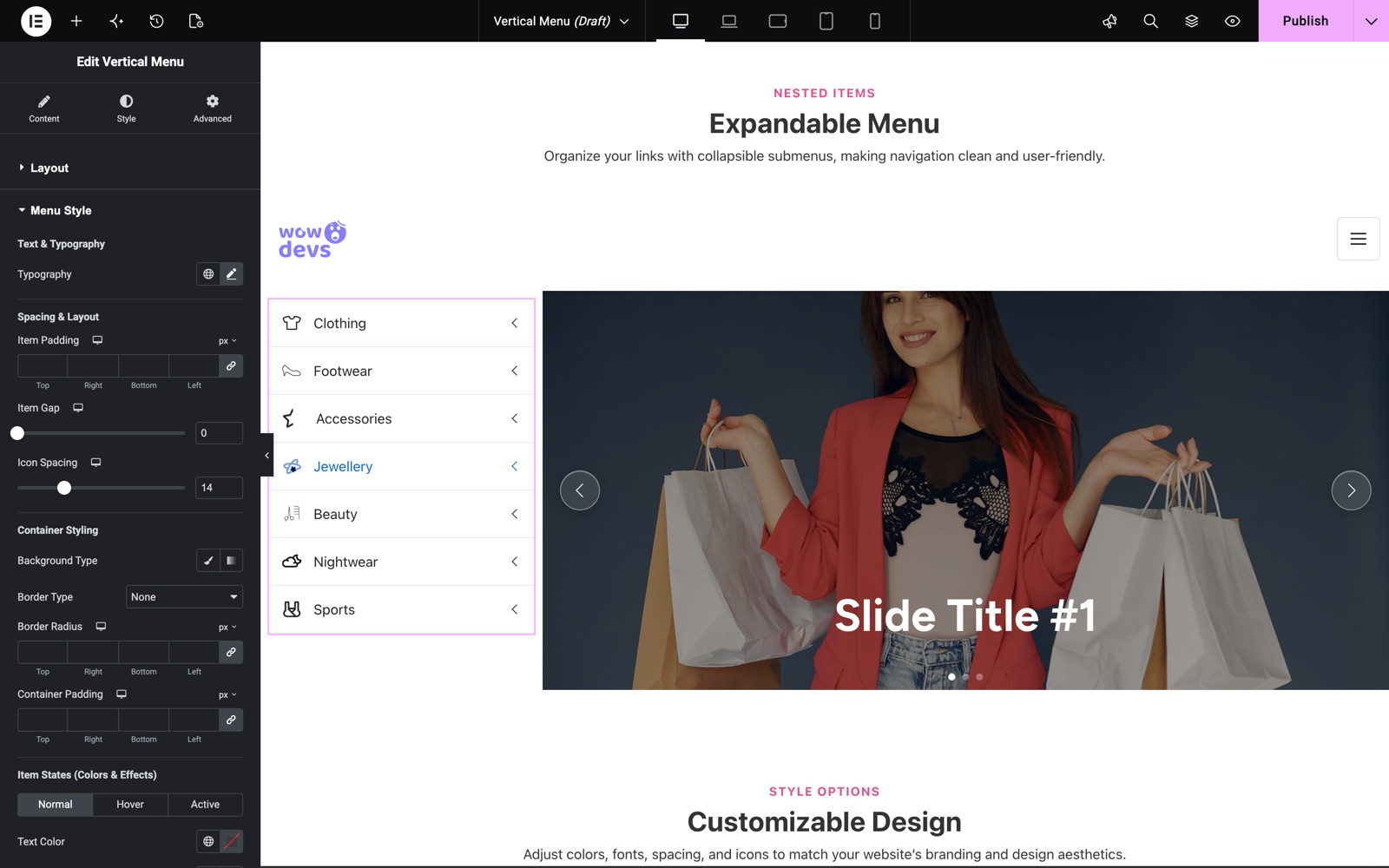
Task: Click the Publish button
Action: [x=1306, y=21]
